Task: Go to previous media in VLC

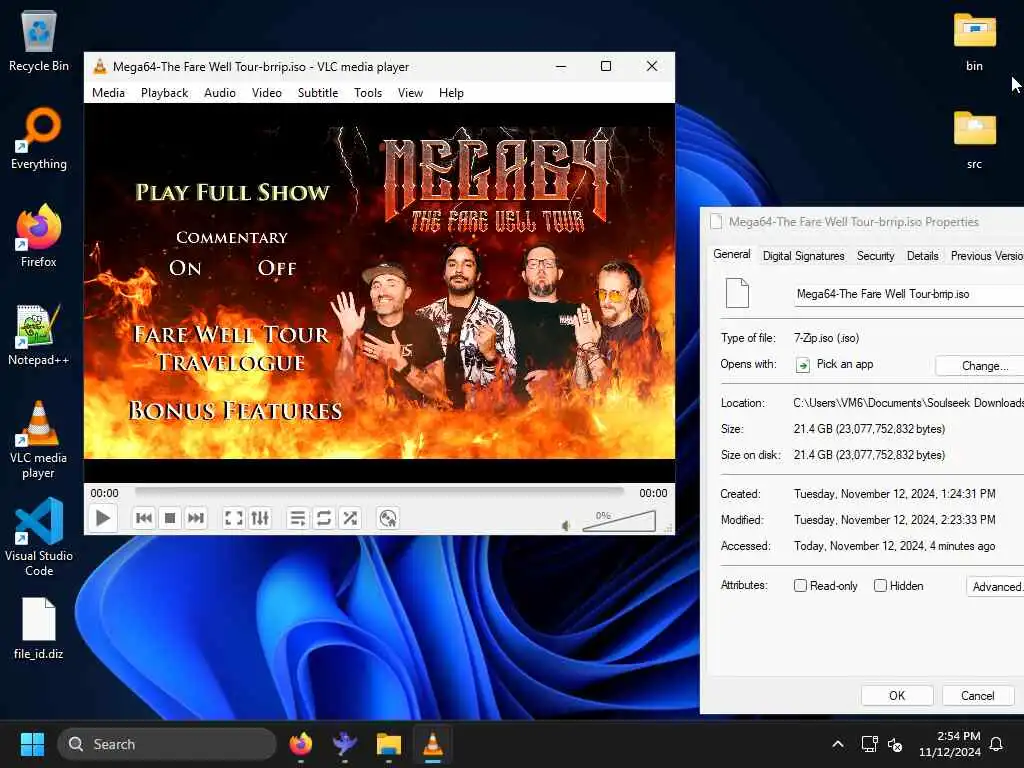Action: 144,519
